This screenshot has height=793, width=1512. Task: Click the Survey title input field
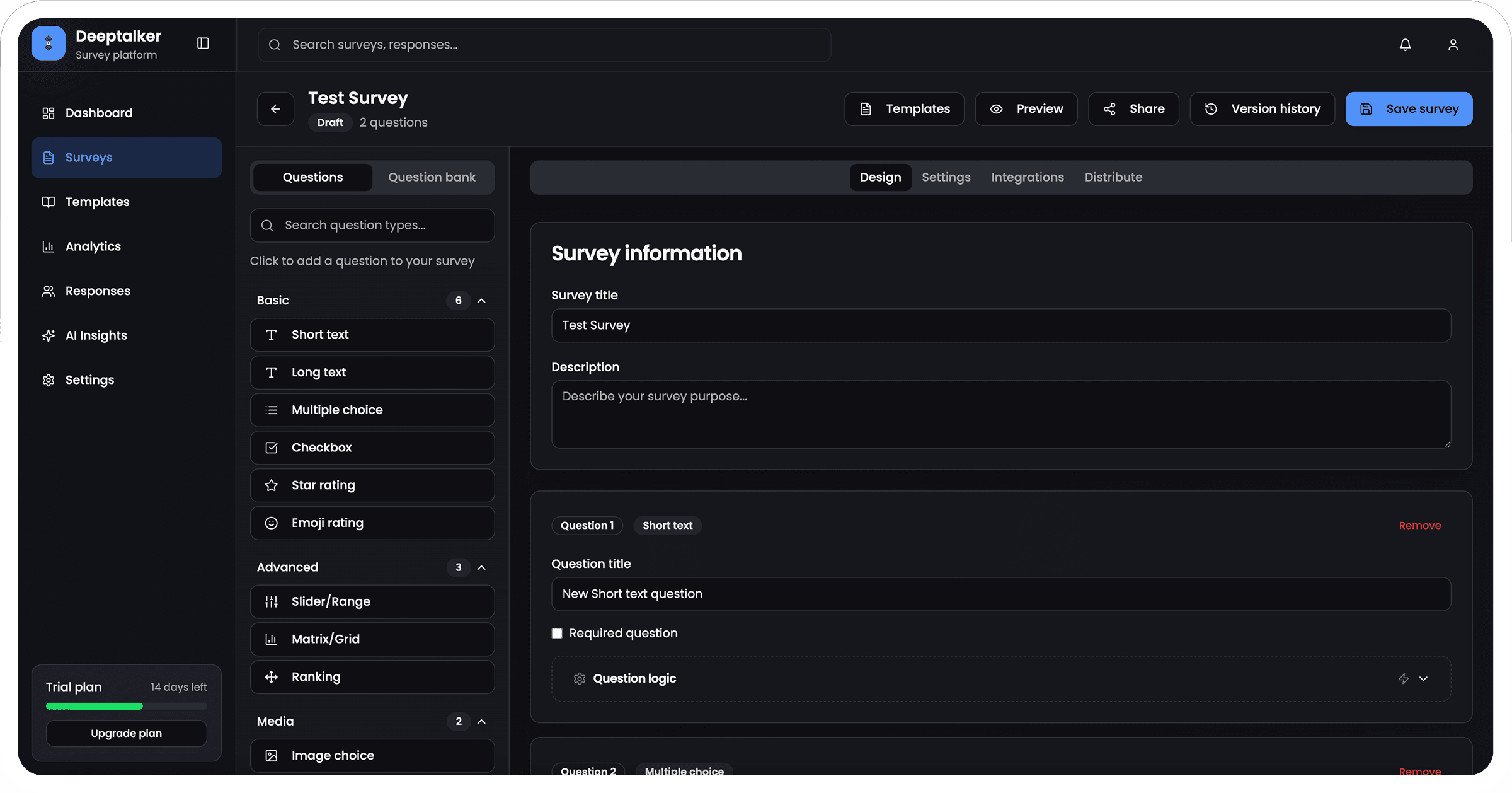tap(1000, 325)
